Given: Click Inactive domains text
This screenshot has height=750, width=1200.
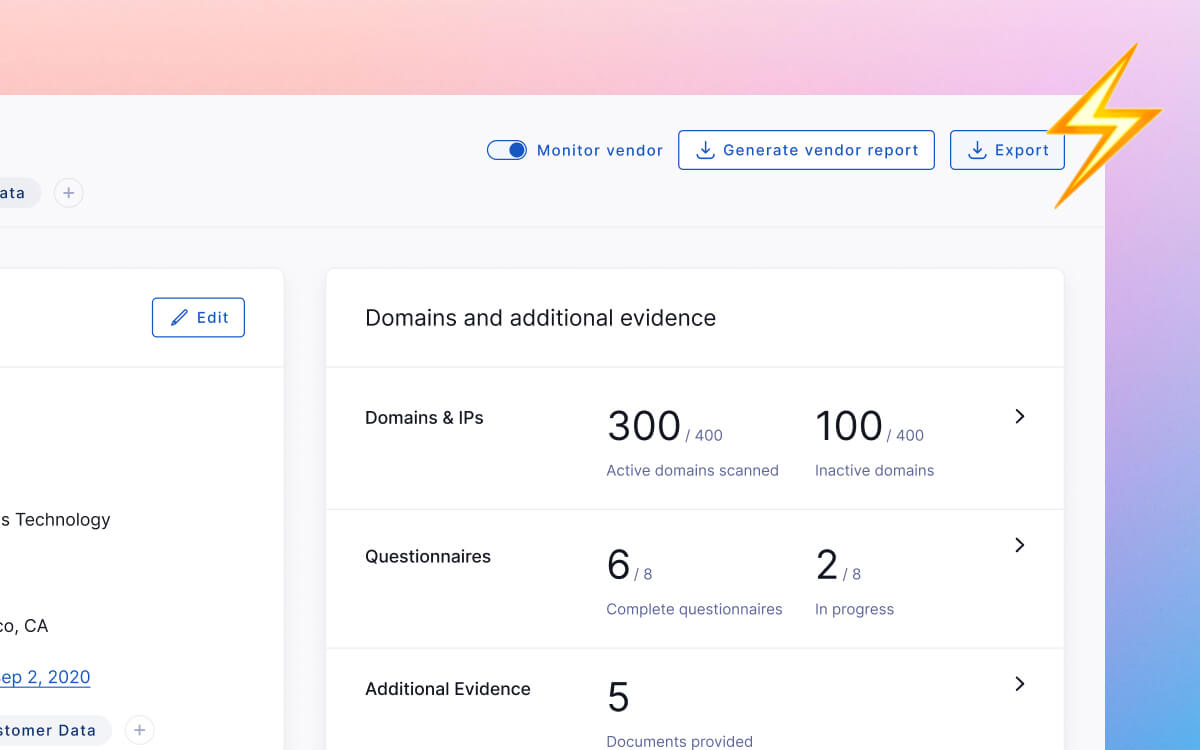Looking at the screenshot, I should tap(874, 470).
